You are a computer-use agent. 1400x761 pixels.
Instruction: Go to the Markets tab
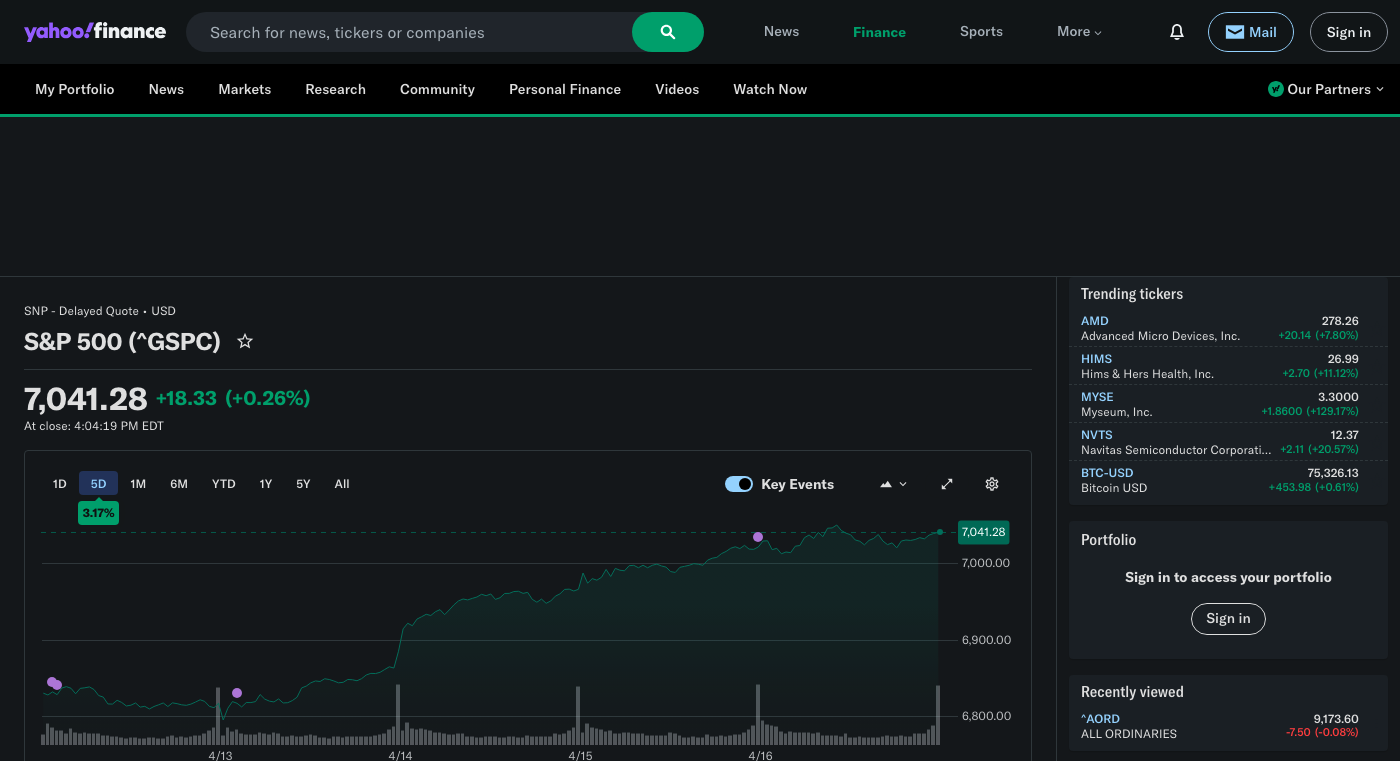point(245,89)
